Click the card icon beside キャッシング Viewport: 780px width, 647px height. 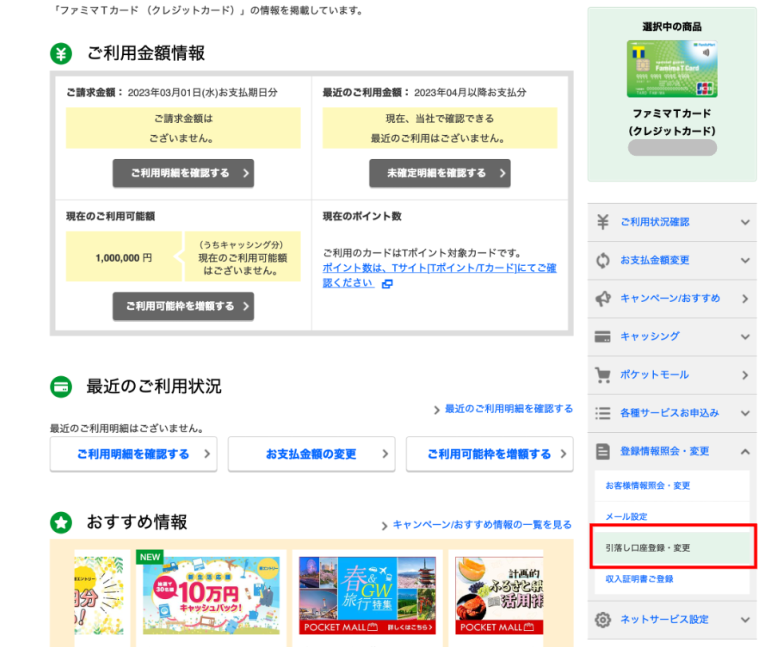(x=603, y=337)
